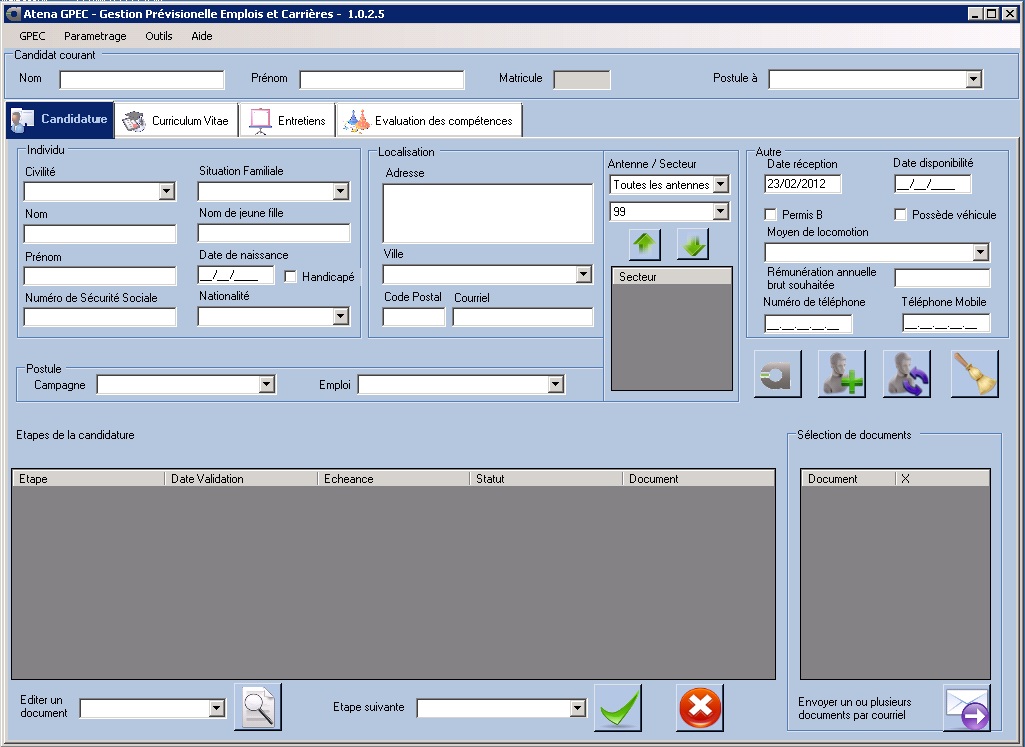Click the update candidate icon with blue arrows

(907, 374)
